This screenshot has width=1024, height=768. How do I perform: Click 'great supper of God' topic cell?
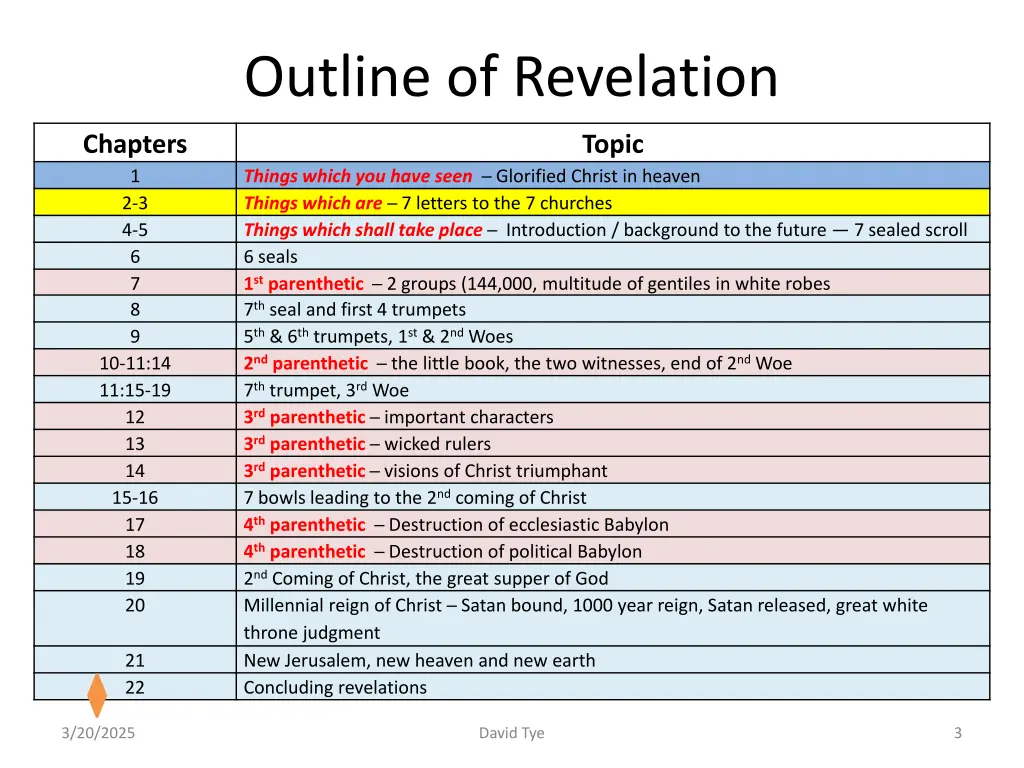(x=613, y=578)
